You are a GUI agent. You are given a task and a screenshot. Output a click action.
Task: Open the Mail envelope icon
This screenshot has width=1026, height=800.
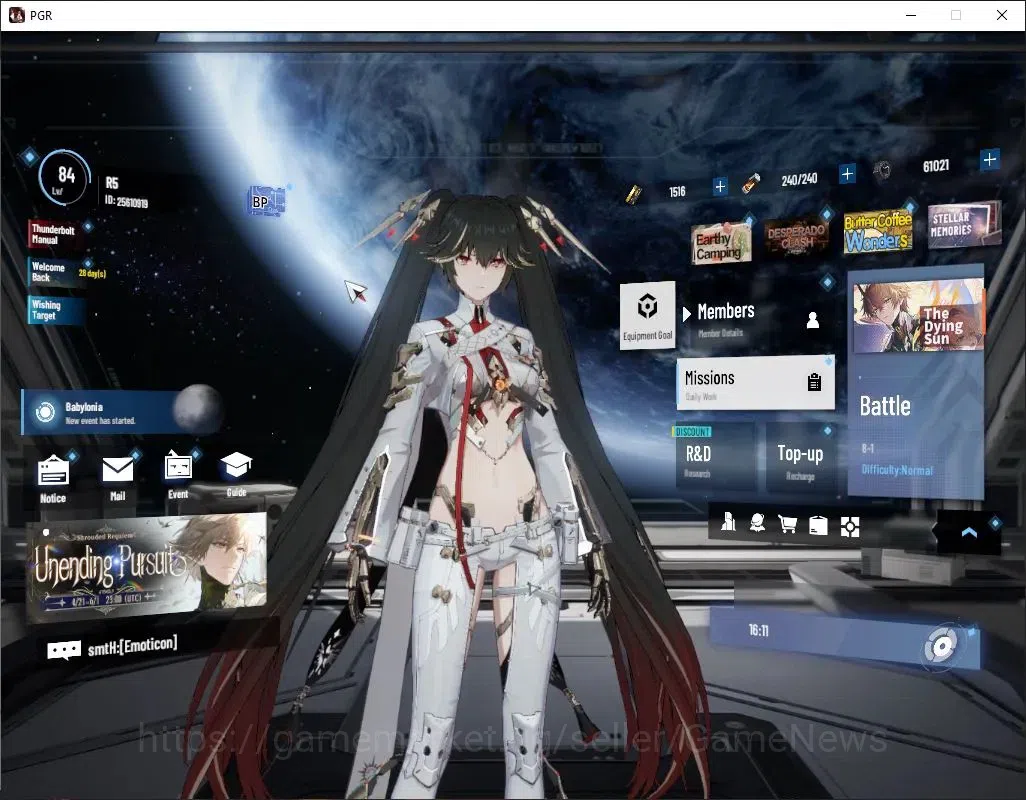(118, 469)
